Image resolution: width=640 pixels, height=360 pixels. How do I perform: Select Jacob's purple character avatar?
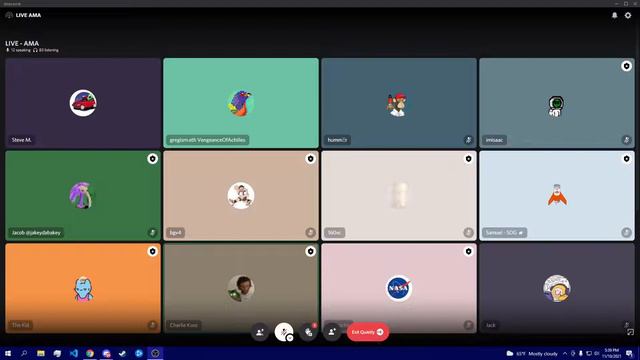tap(82, 196)
